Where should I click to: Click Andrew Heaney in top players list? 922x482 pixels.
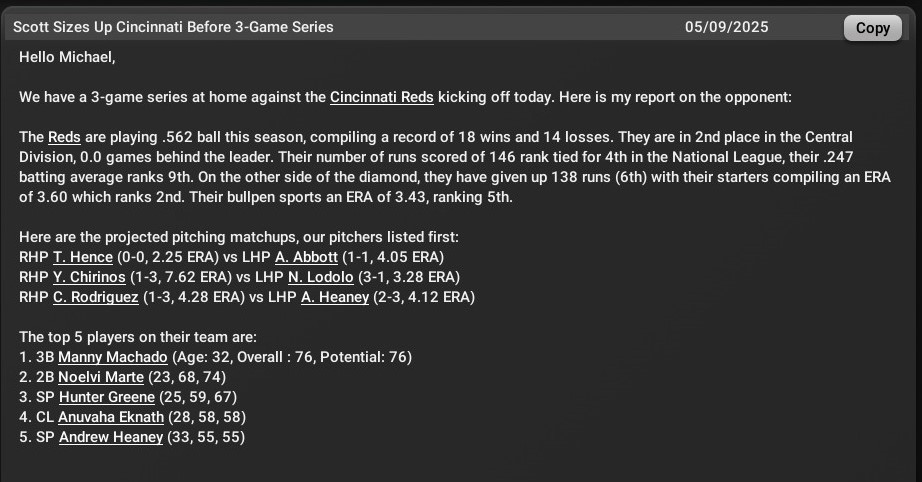click(x=111, y=437)
